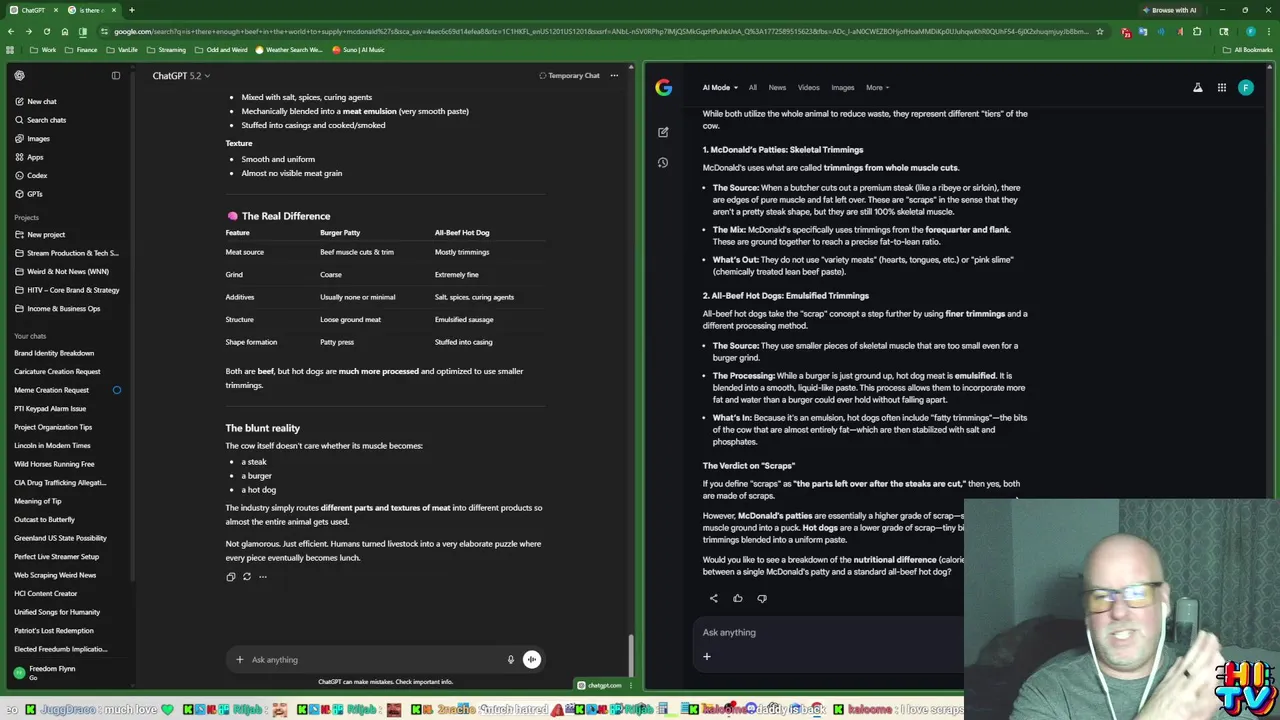Open the Odd and Weird bookmarks folder

(221, 49)
